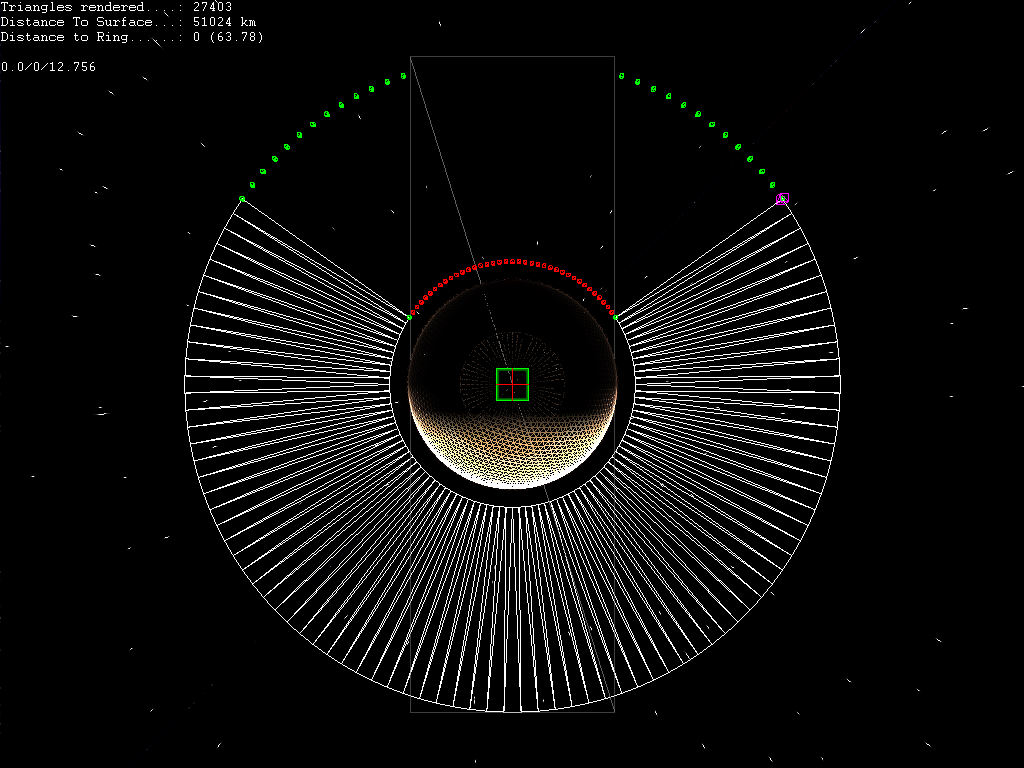Click the green dot at ring's upper-left corner
This screenshot has height=768, width=1024.
242,199
